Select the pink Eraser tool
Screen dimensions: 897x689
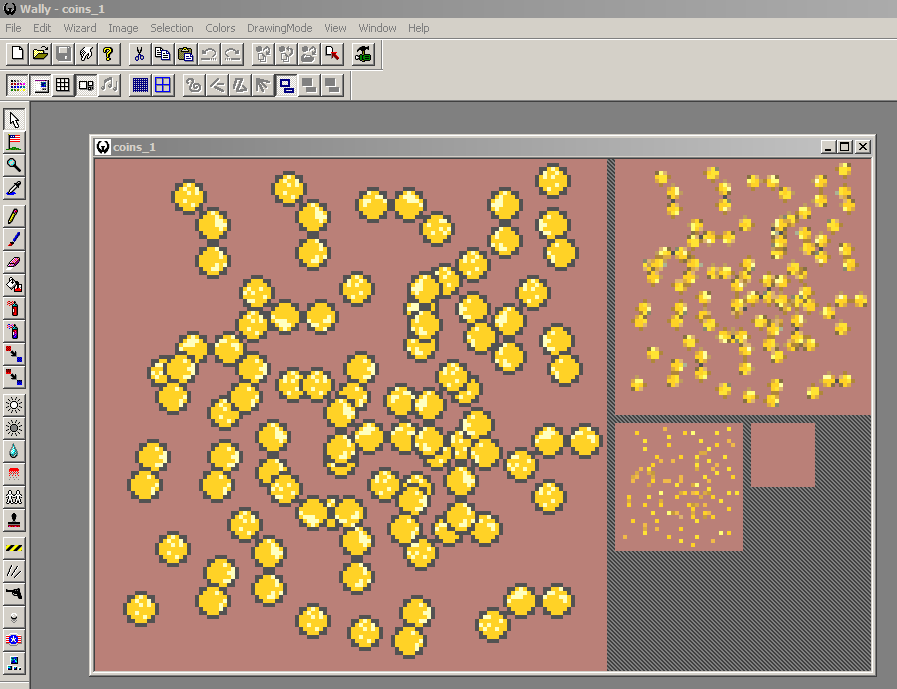(14, 262)
